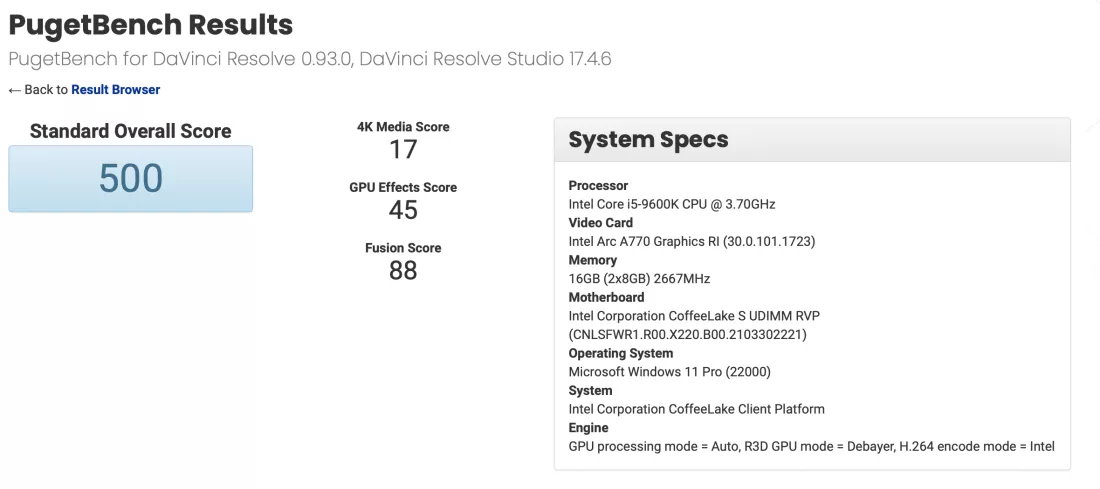Click the DaVinci Resolve version subtitle text

pyautogui.click(x=310, y=59)
